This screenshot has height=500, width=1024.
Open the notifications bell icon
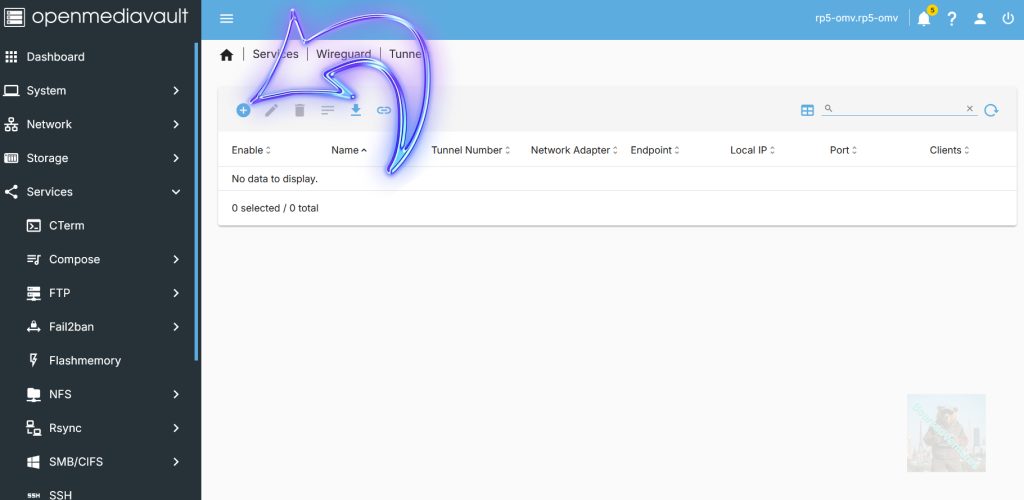click(x=923, y=19)
